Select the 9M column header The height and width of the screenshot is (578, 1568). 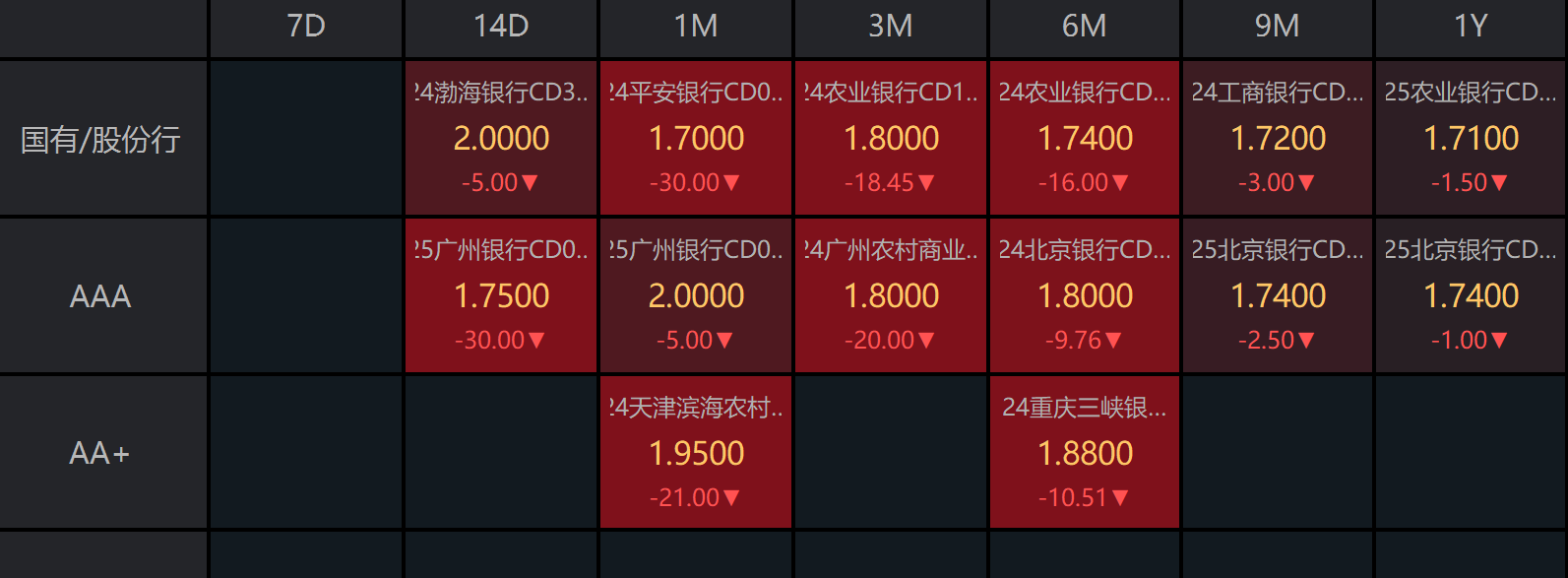coord(1277,27)
